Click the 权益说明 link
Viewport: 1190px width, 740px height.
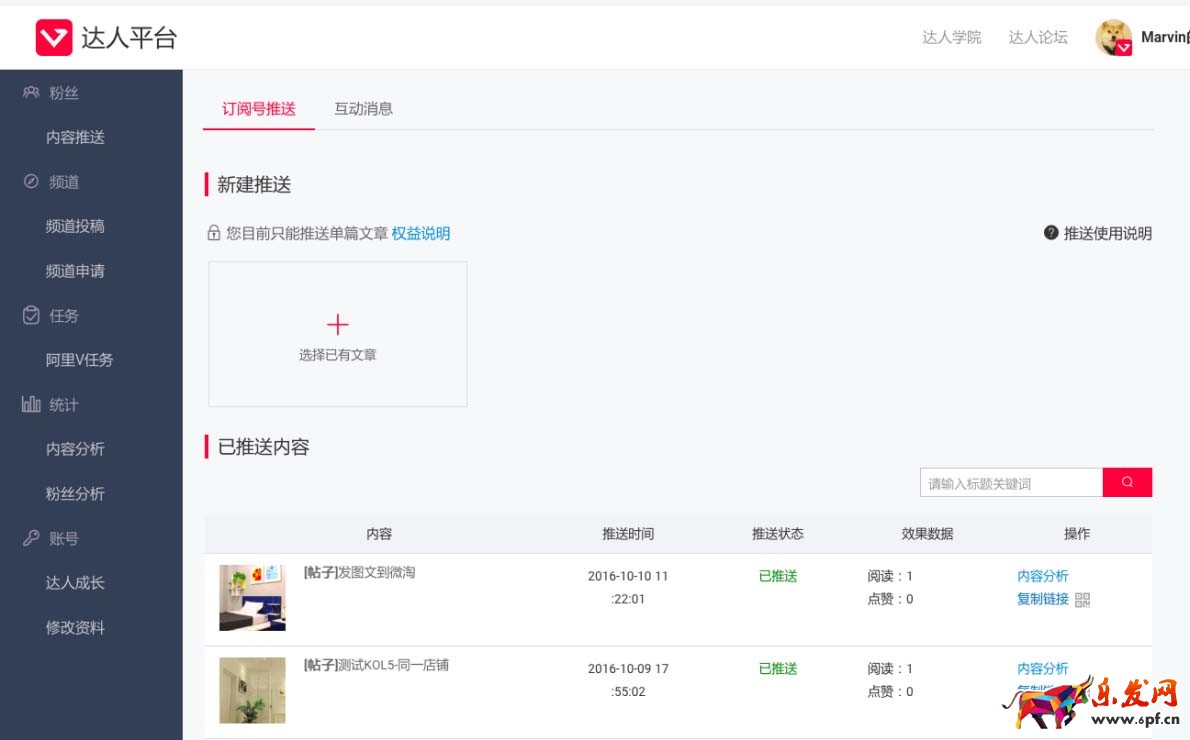point(421,233)
